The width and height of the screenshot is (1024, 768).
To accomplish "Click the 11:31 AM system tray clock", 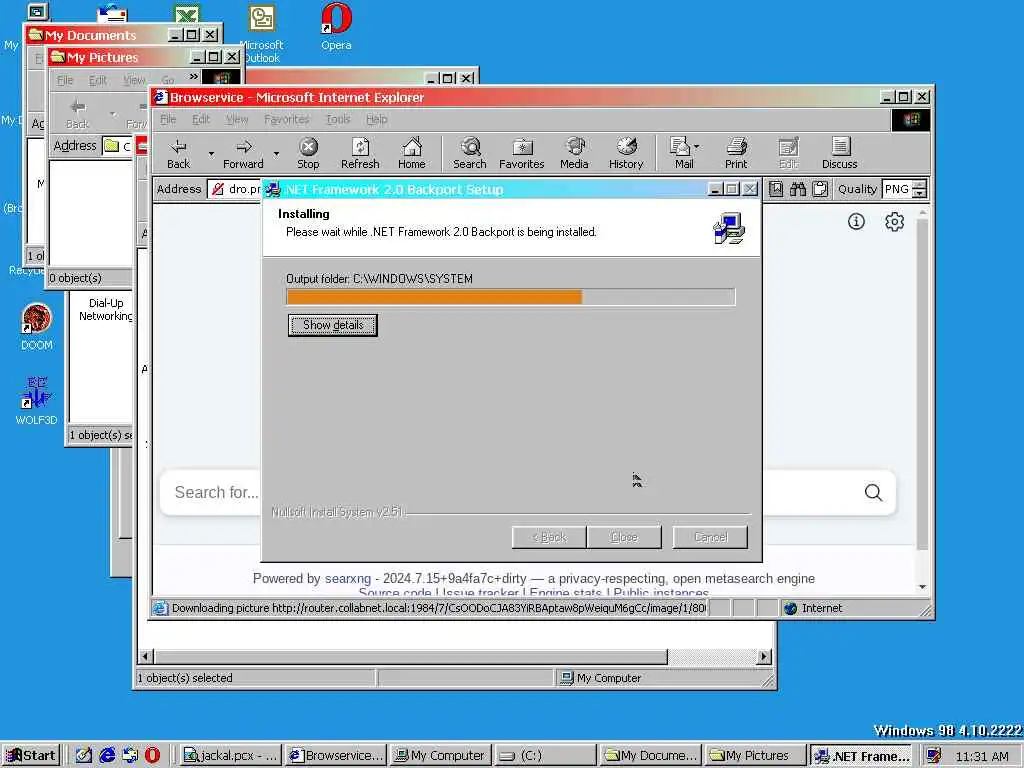I will pos(982,756).
